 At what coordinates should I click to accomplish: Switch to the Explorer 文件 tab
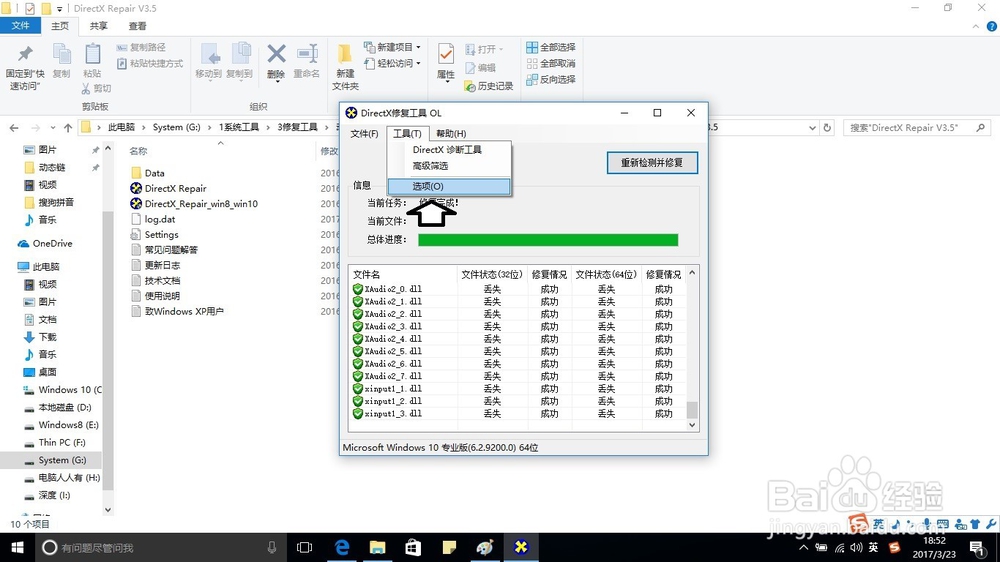tap(20, 26)
